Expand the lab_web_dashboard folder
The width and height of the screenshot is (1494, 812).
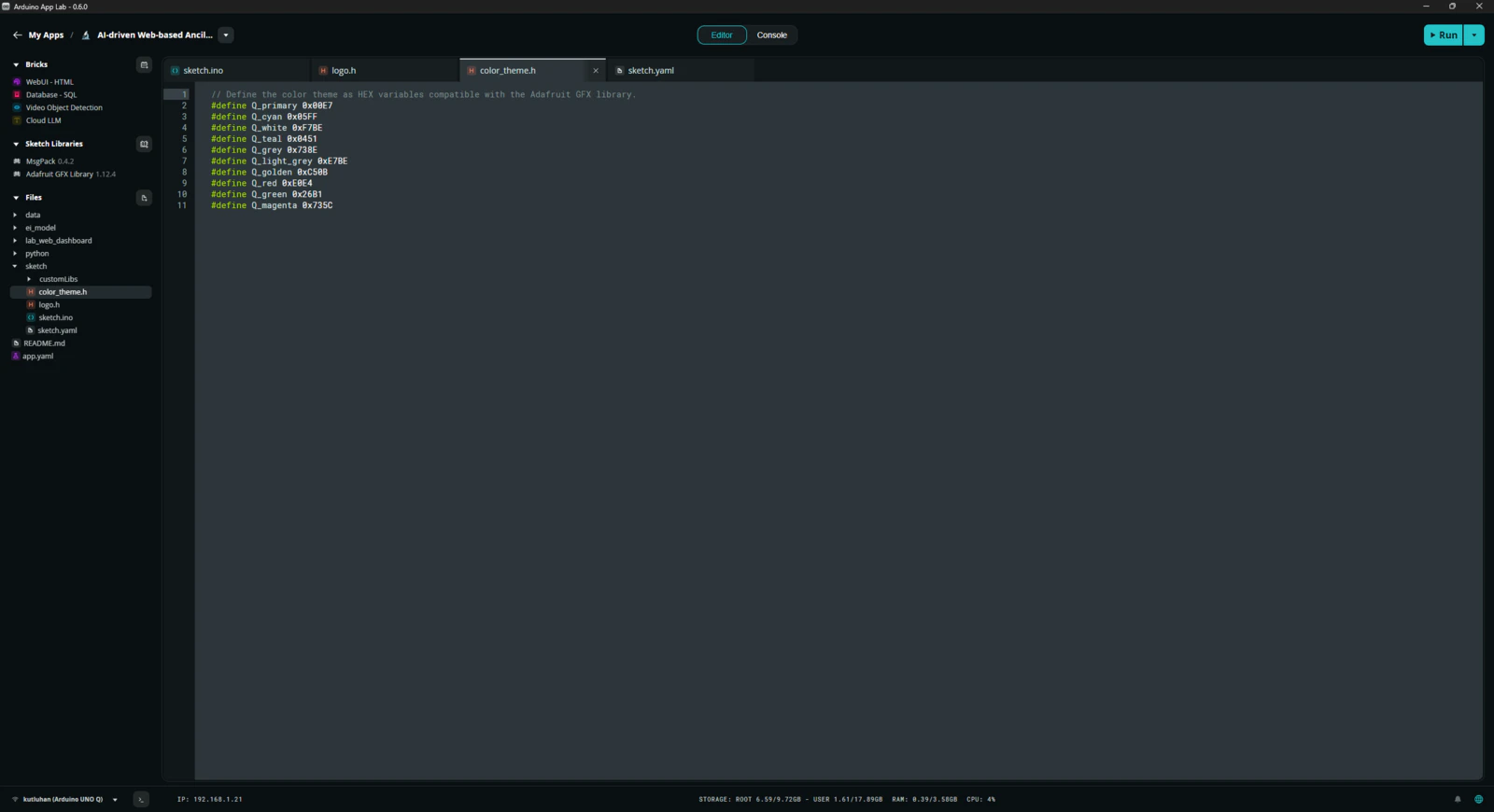click(15, 241)
